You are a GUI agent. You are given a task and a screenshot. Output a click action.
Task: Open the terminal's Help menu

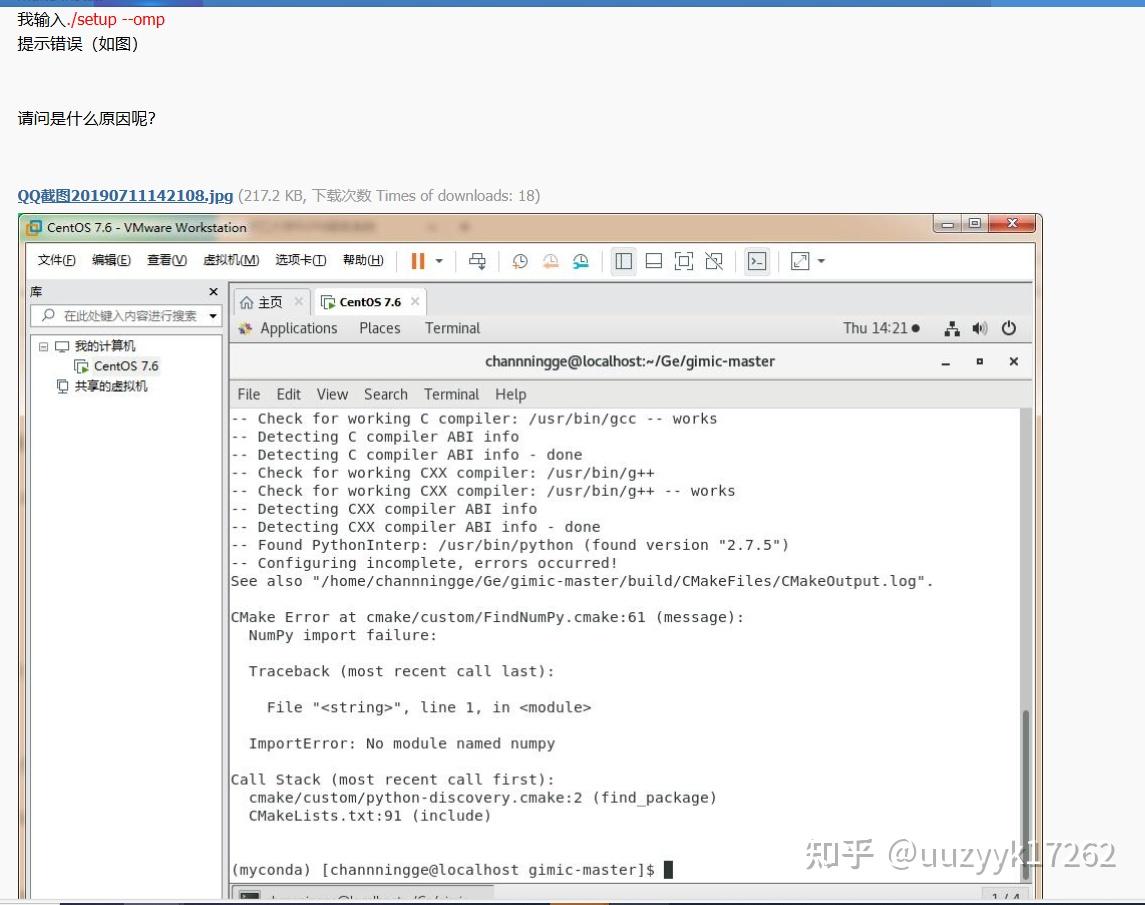[510, 394]
